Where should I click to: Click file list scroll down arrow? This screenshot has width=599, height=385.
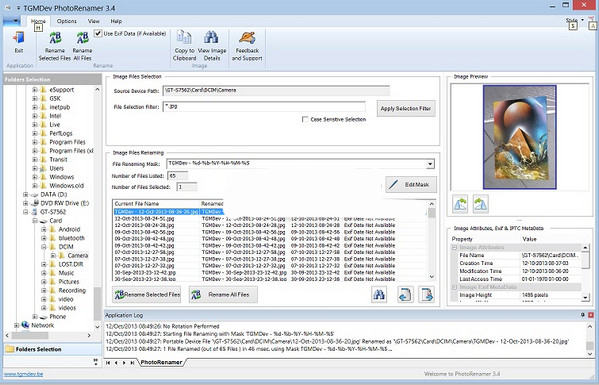432,277
